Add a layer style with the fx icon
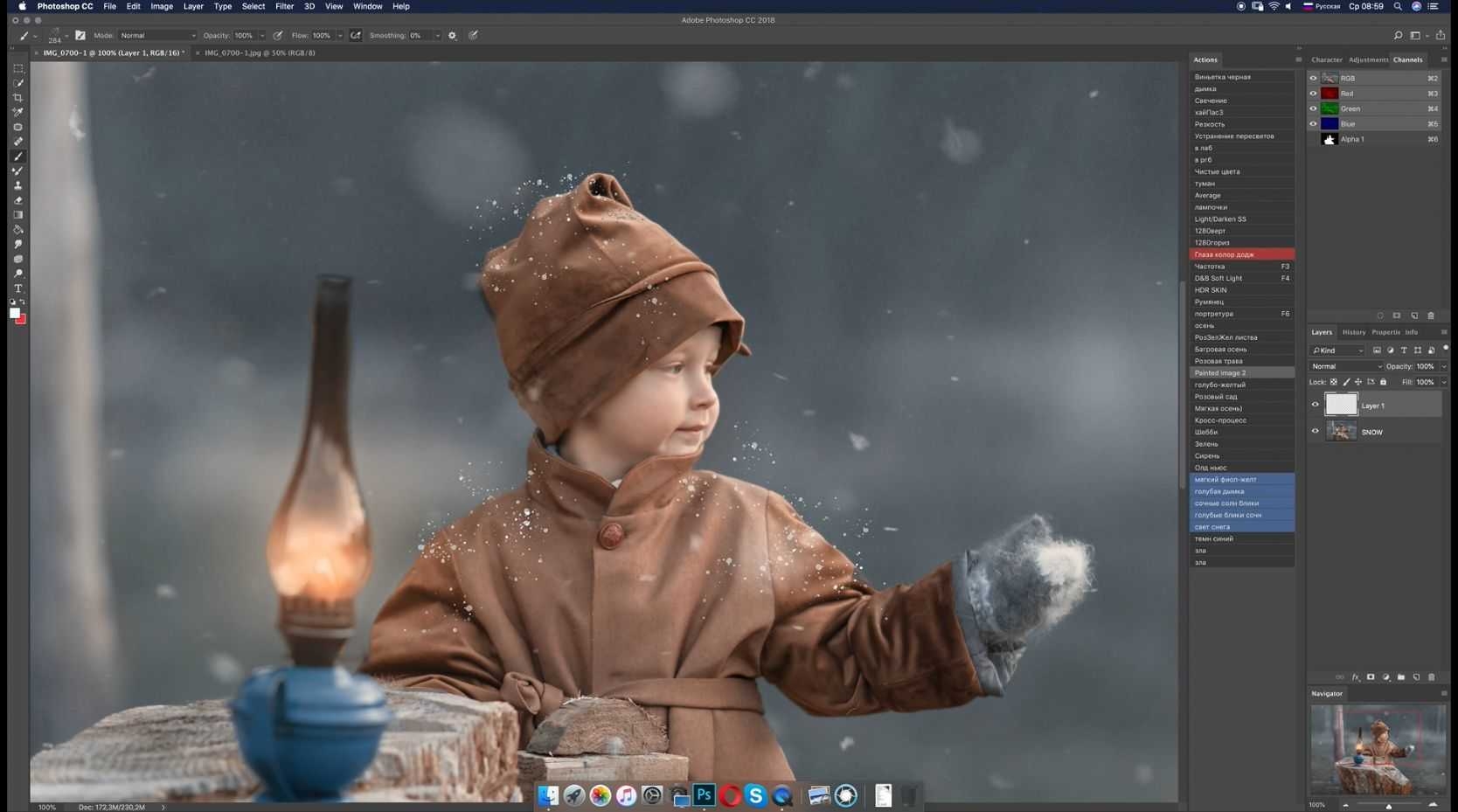The width and height of the screenshot is (1458, 812). coord(1356,677)
